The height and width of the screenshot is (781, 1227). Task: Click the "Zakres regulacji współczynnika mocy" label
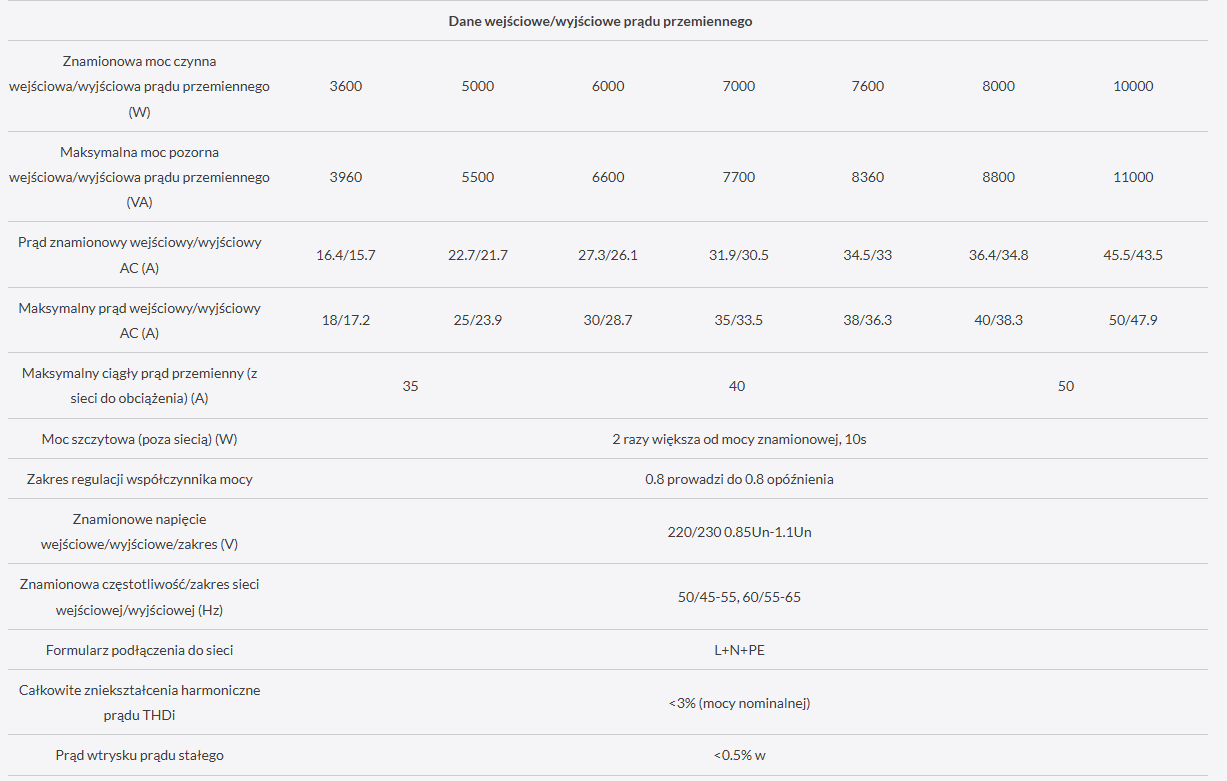(x=139, y=479)
